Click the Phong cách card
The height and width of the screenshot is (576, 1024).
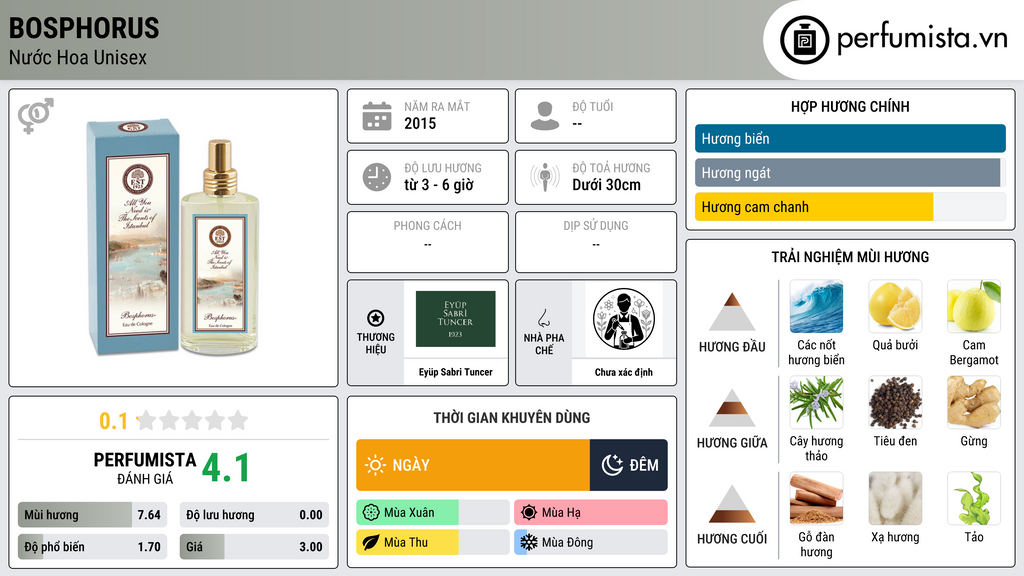[428, 242]
